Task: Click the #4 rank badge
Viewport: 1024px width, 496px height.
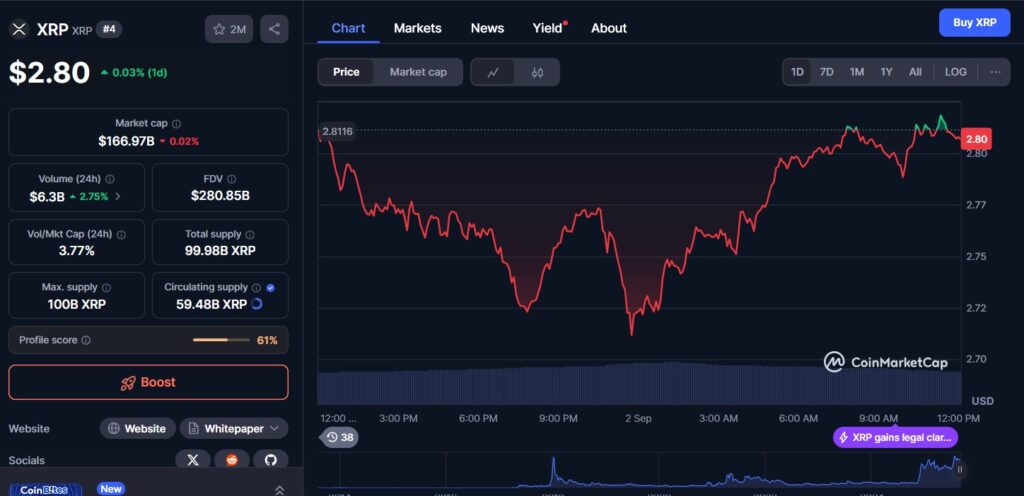Action: coord(108,29)
